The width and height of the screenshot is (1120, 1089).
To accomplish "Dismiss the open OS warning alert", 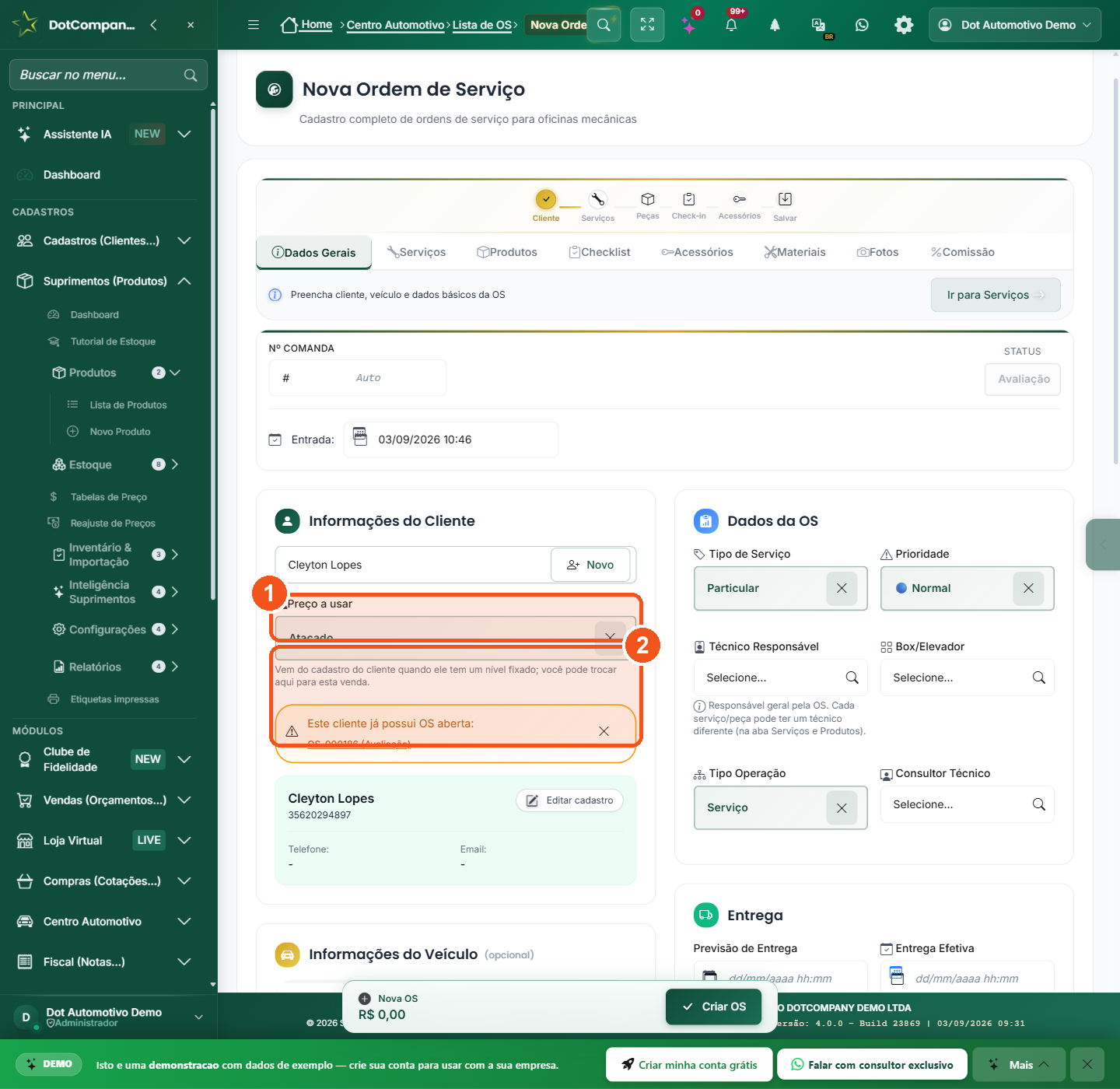I will 604,731.
